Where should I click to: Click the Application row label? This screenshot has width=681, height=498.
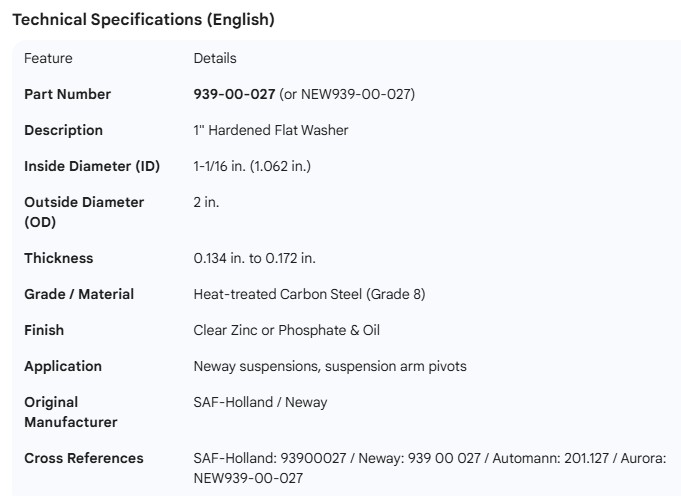63,366
